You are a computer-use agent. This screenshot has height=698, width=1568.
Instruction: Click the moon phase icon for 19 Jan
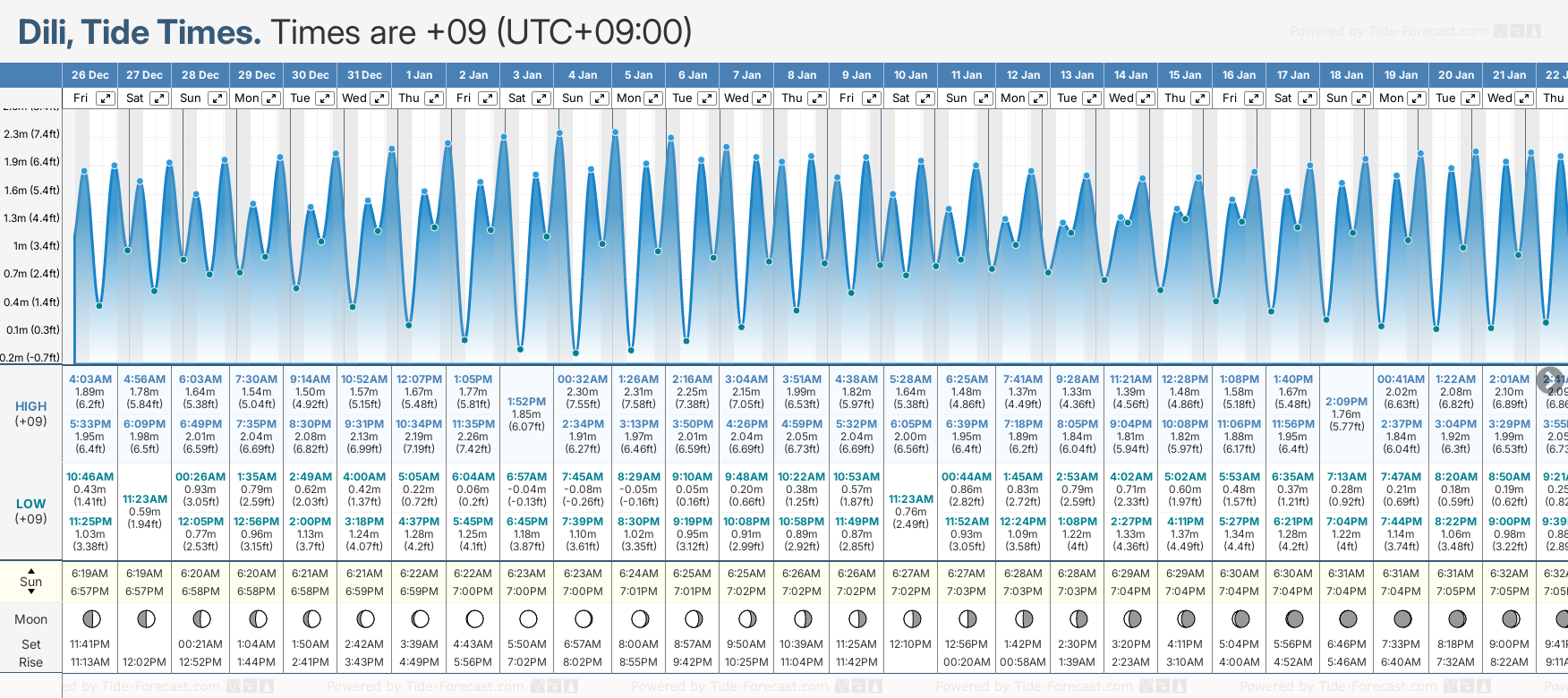(1402, 618)
